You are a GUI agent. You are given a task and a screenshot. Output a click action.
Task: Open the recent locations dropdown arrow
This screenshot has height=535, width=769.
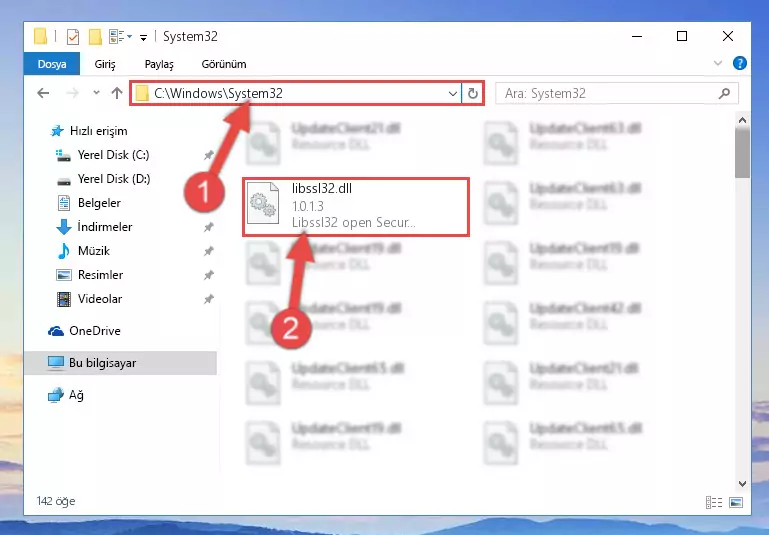[96, 93]
